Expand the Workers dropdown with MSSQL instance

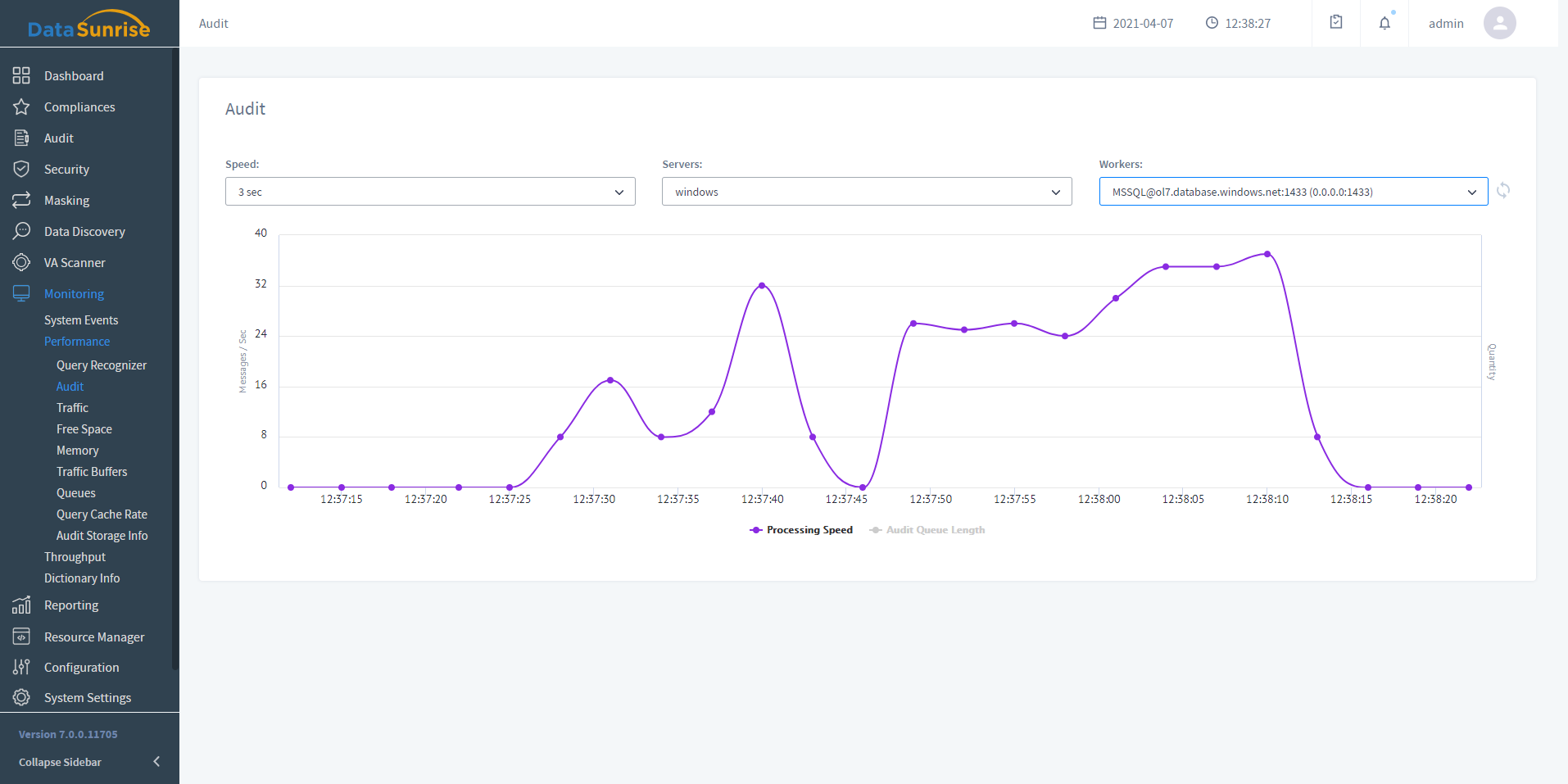1293,192
